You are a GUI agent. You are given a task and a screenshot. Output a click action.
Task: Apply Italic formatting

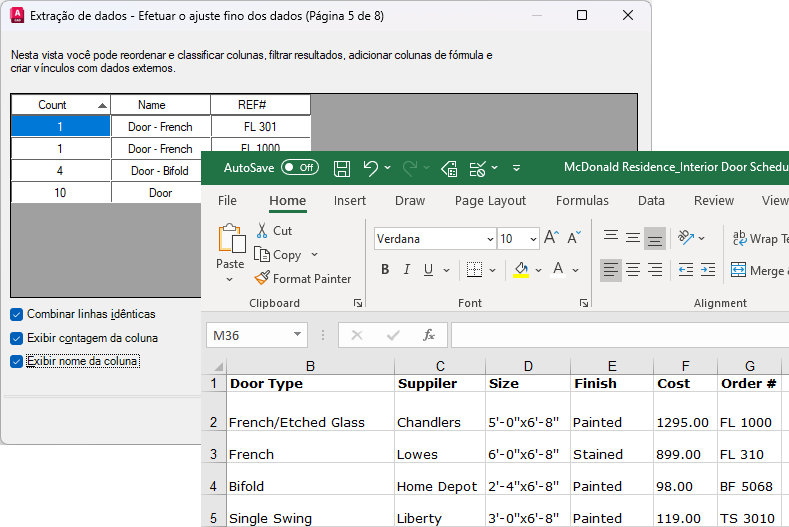pyautogui.click(x=407, y=269)
